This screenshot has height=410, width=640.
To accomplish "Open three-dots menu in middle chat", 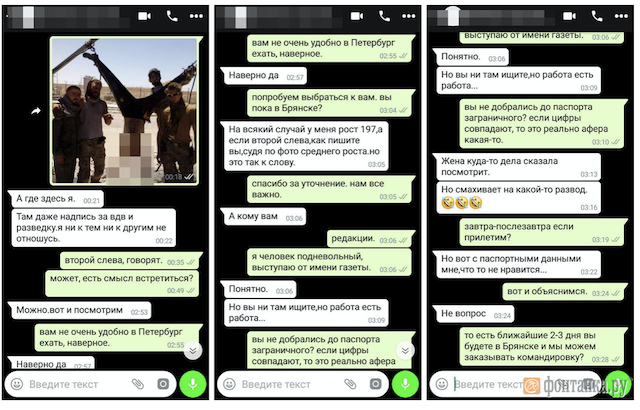I will coord(409,16).
